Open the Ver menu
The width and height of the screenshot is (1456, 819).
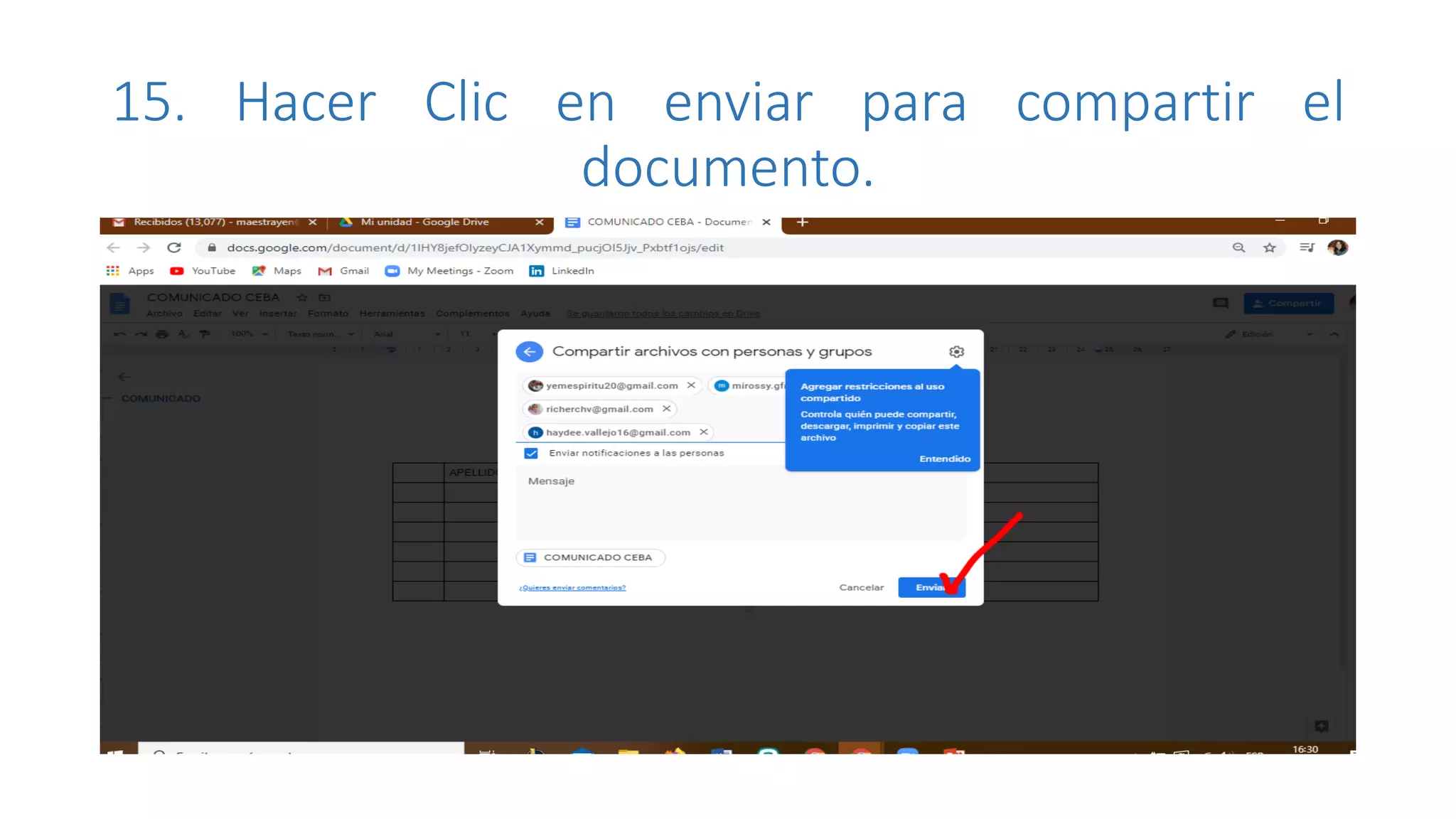[x=240, y=314]
